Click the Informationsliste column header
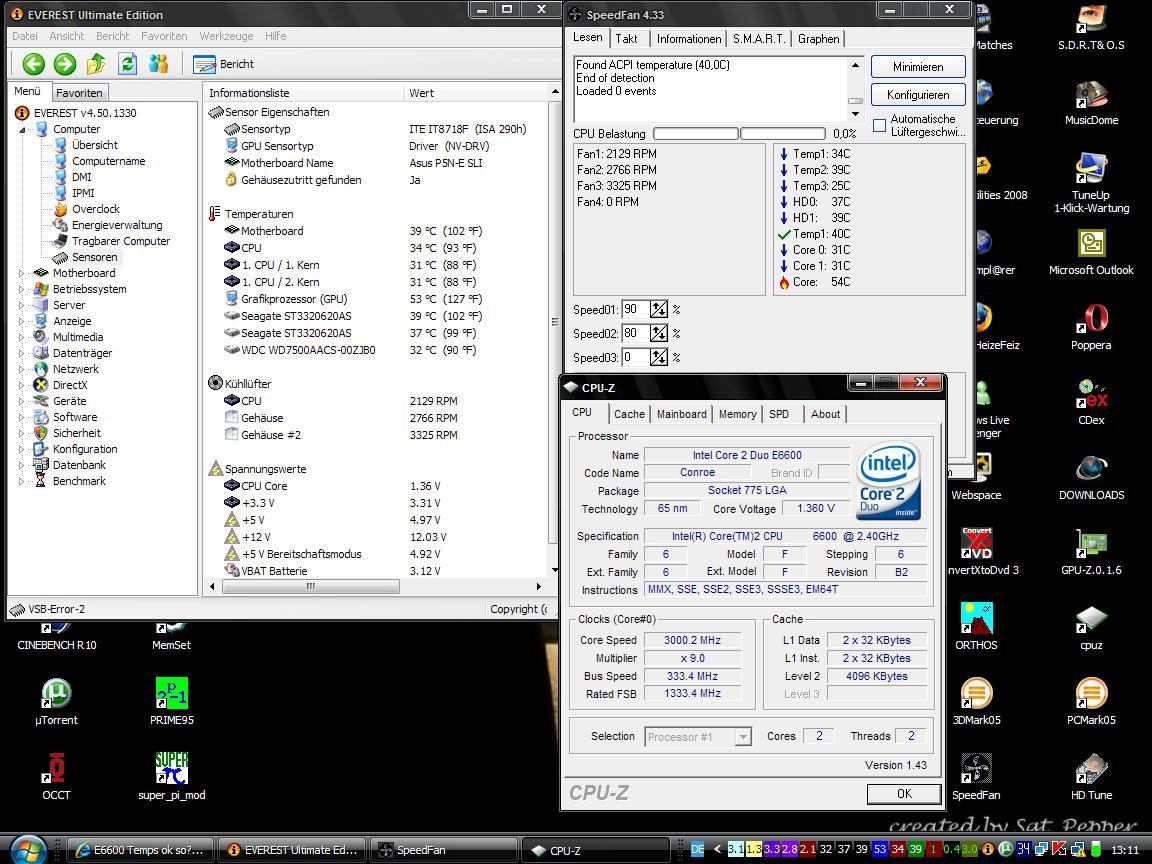 coord(303,93)
